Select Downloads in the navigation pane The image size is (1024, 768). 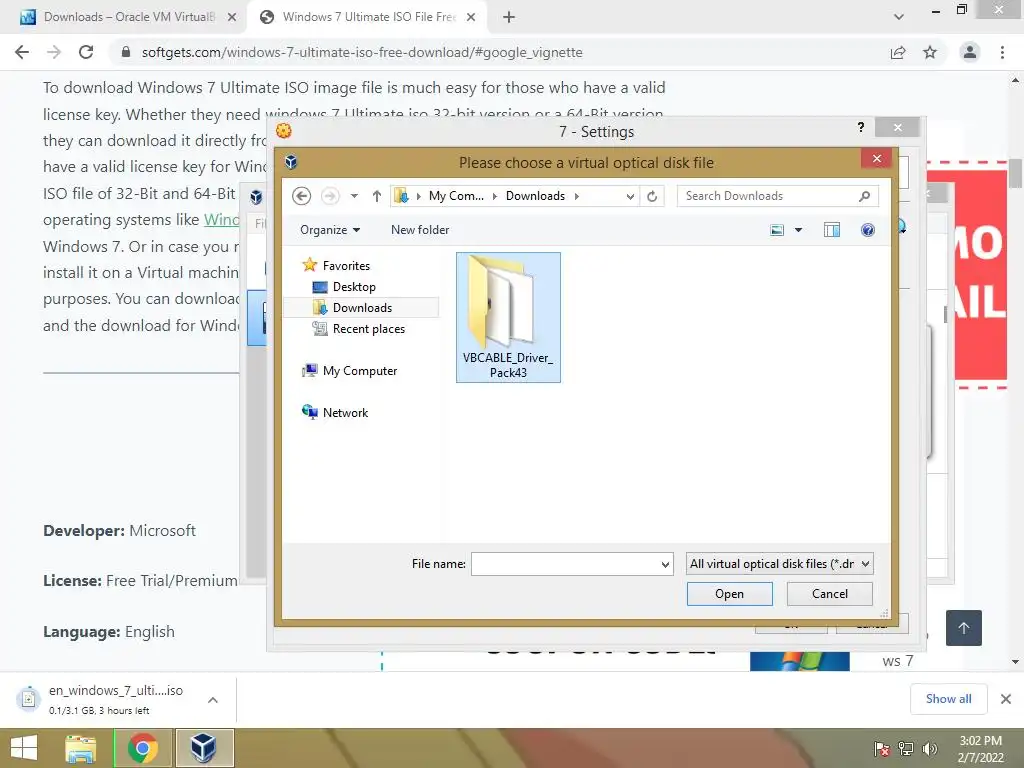coord(361,308)
